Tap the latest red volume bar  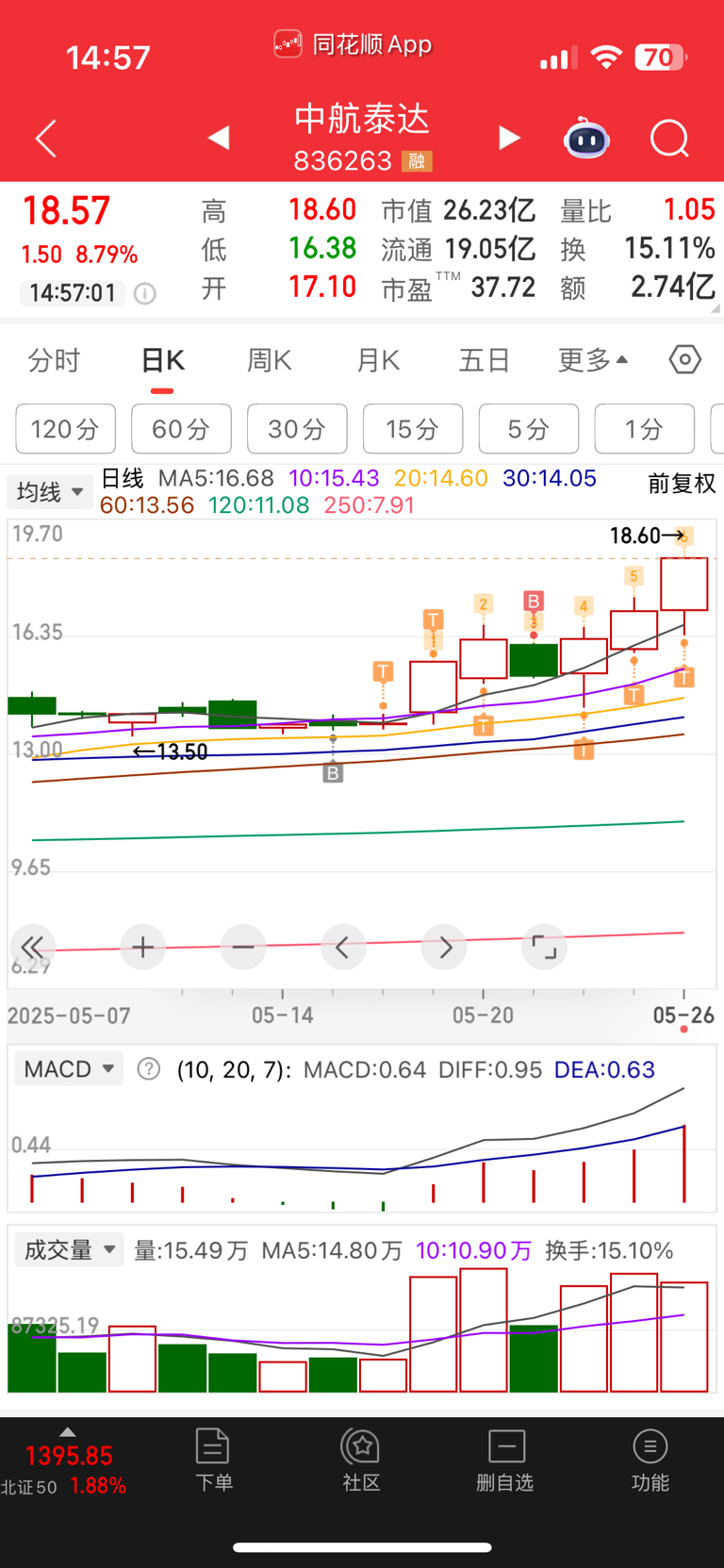(683, 1336)
